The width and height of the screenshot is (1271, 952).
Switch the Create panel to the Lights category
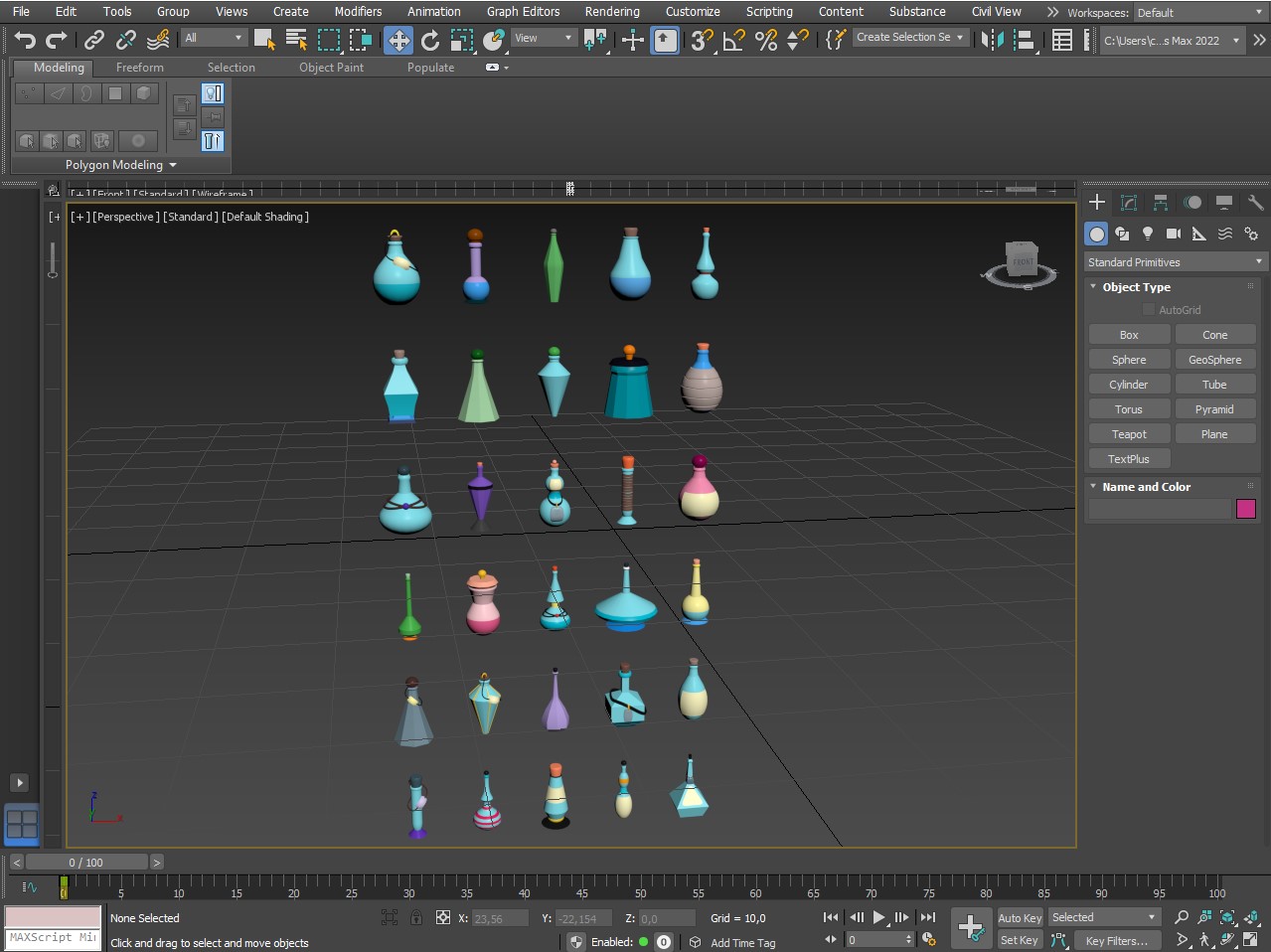(x=1148, y=234)
